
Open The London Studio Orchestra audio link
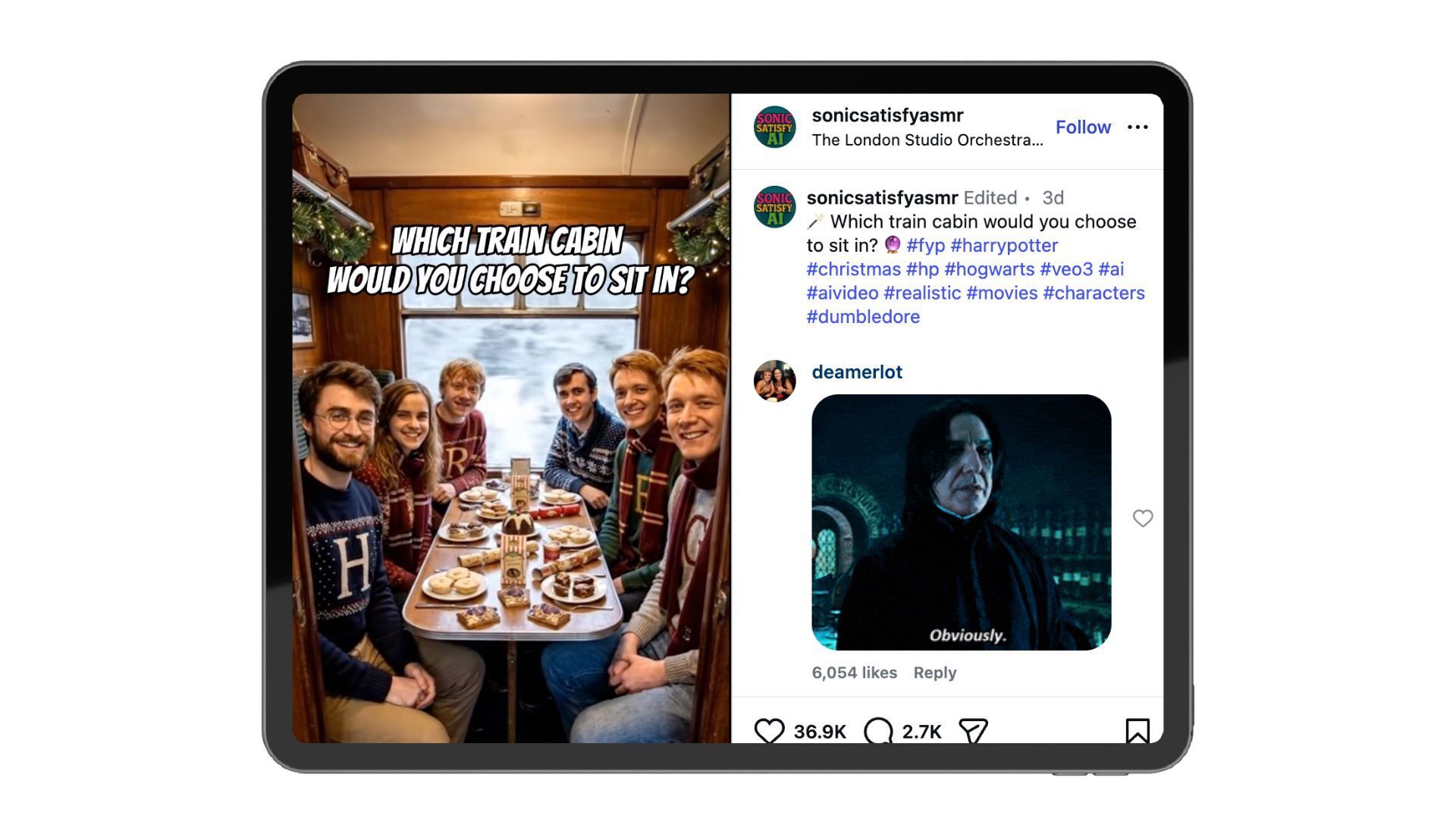click(927, 140)
